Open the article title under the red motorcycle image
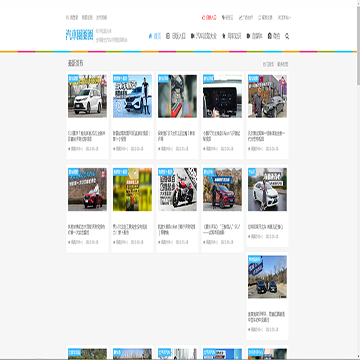 click(177, 230)
